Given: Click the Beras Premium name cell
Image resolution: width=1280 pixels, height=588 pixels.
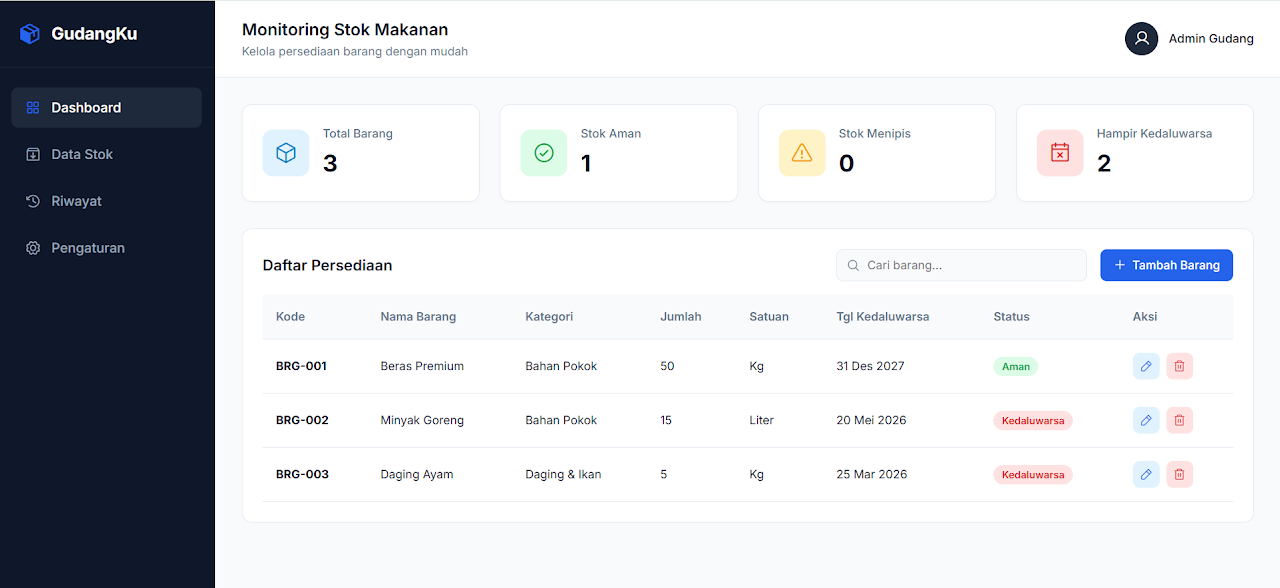Looking at the screenshot, I should coord(422,366).
